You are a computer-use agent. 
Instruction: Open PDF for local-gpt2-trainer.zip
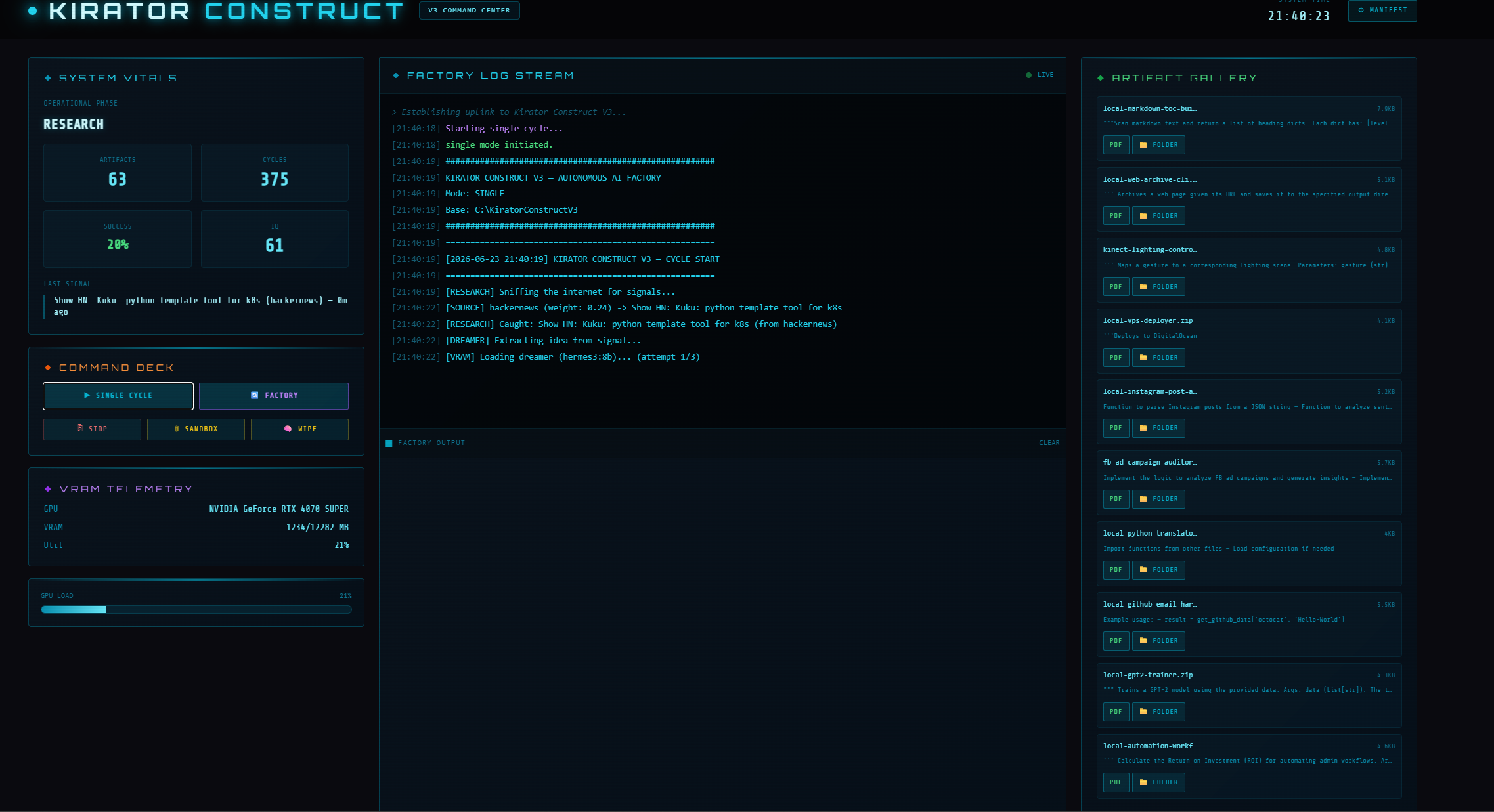tap(1116, 712)
